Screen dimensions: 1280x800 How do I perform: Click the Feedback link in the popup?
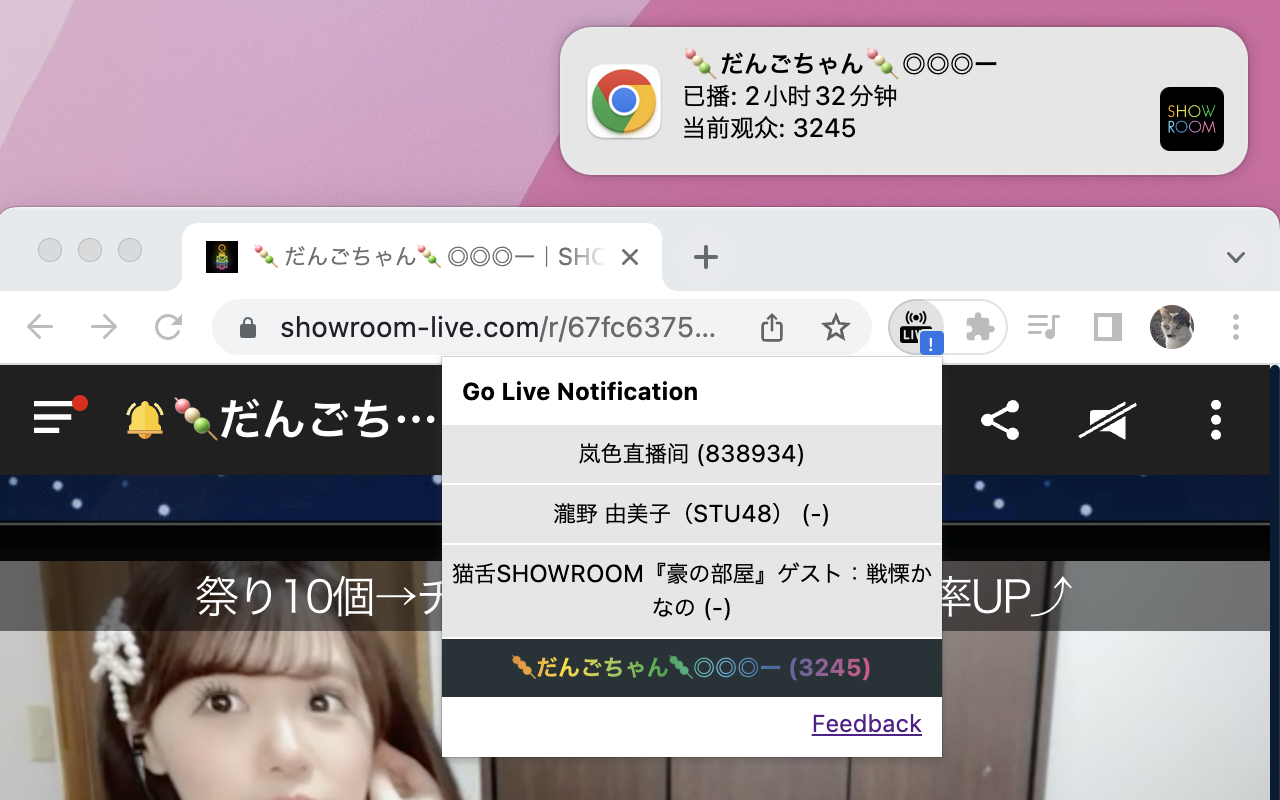(866, 723)
